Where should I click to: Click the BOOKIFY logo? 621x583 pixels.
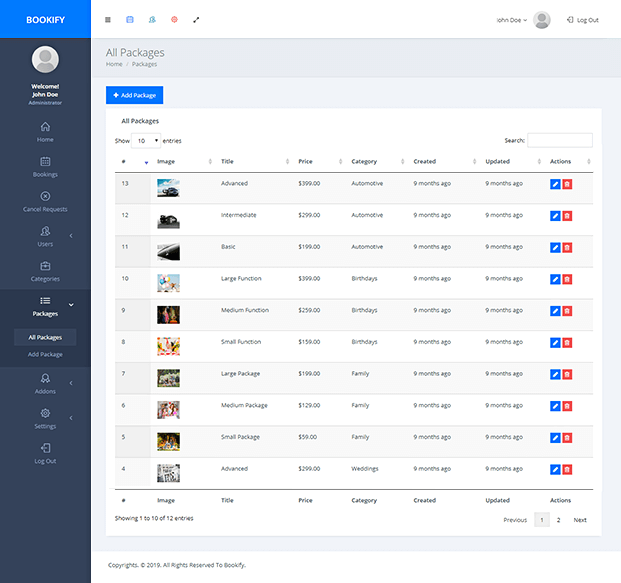(46, 20)
